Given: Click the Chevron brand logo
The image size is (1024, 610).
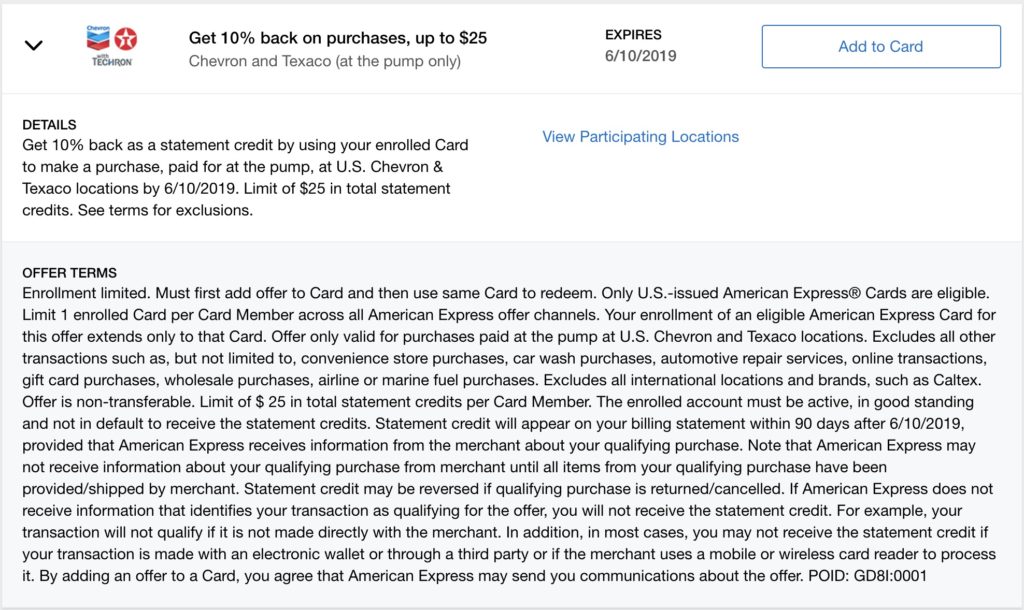Looking at the screenshot, I should point(98,39).
